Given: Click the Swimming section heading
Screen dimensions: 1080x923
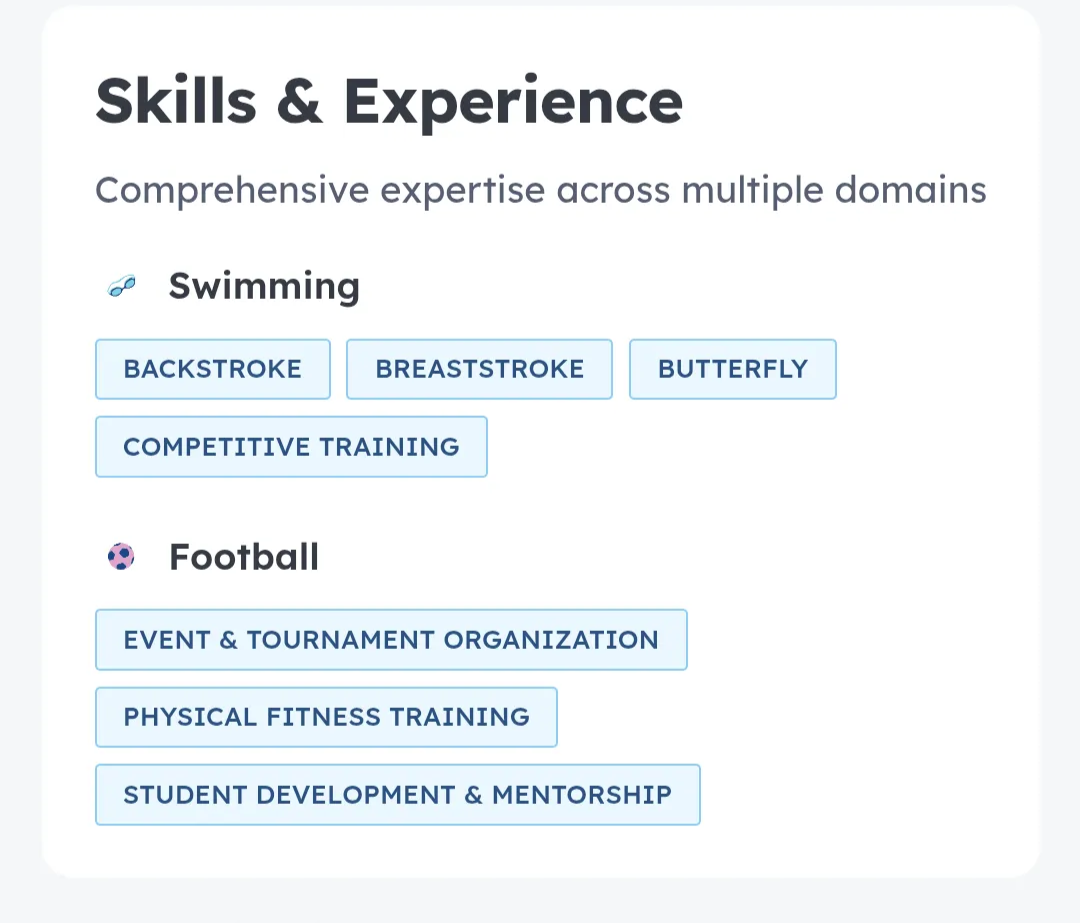Looking at the screenshot, I should tap(264, 286).
